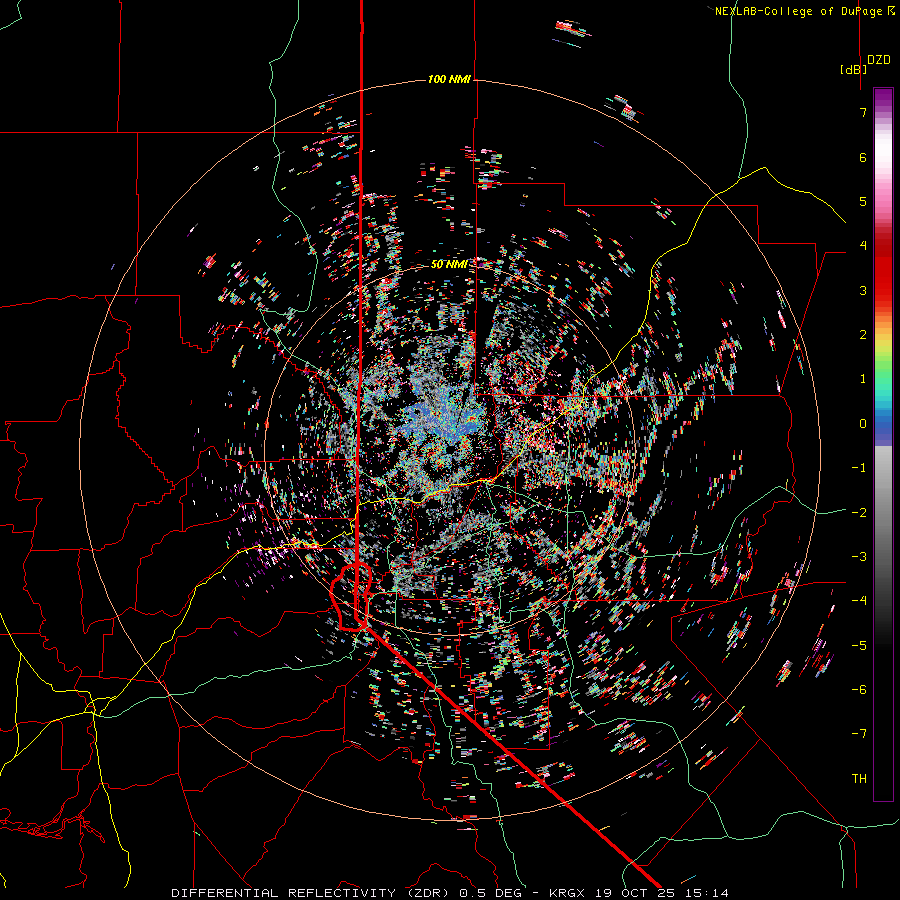Image resolution: width=900 pixels, height=900 pixels.
Task: Click the '7' value on the color scale
Action: click(863, 112)
